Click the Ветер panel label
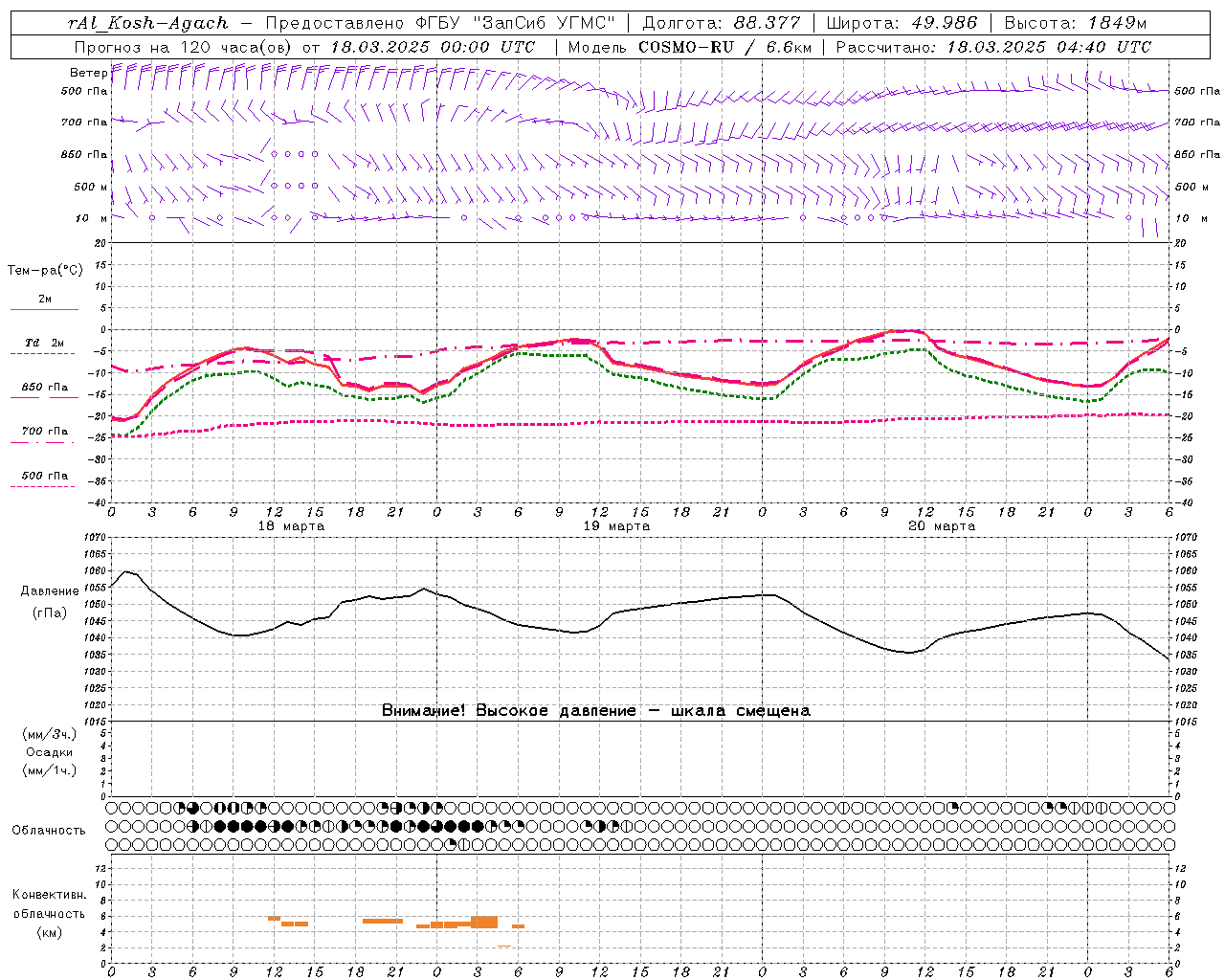 coord(88,73)
